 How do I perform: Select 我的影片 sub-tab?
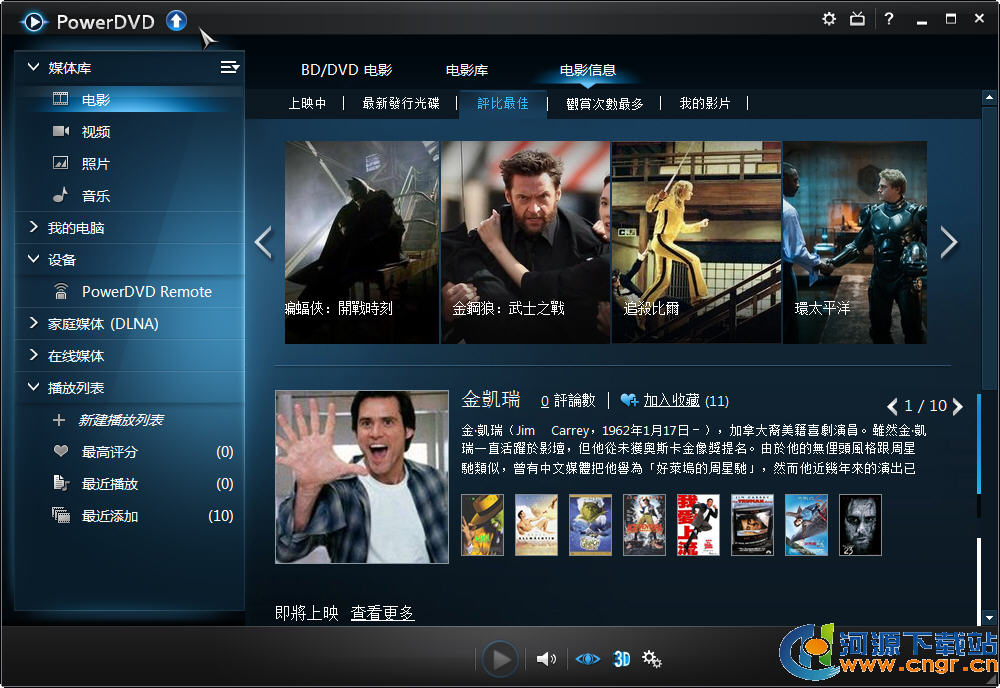tap(705, 103)
